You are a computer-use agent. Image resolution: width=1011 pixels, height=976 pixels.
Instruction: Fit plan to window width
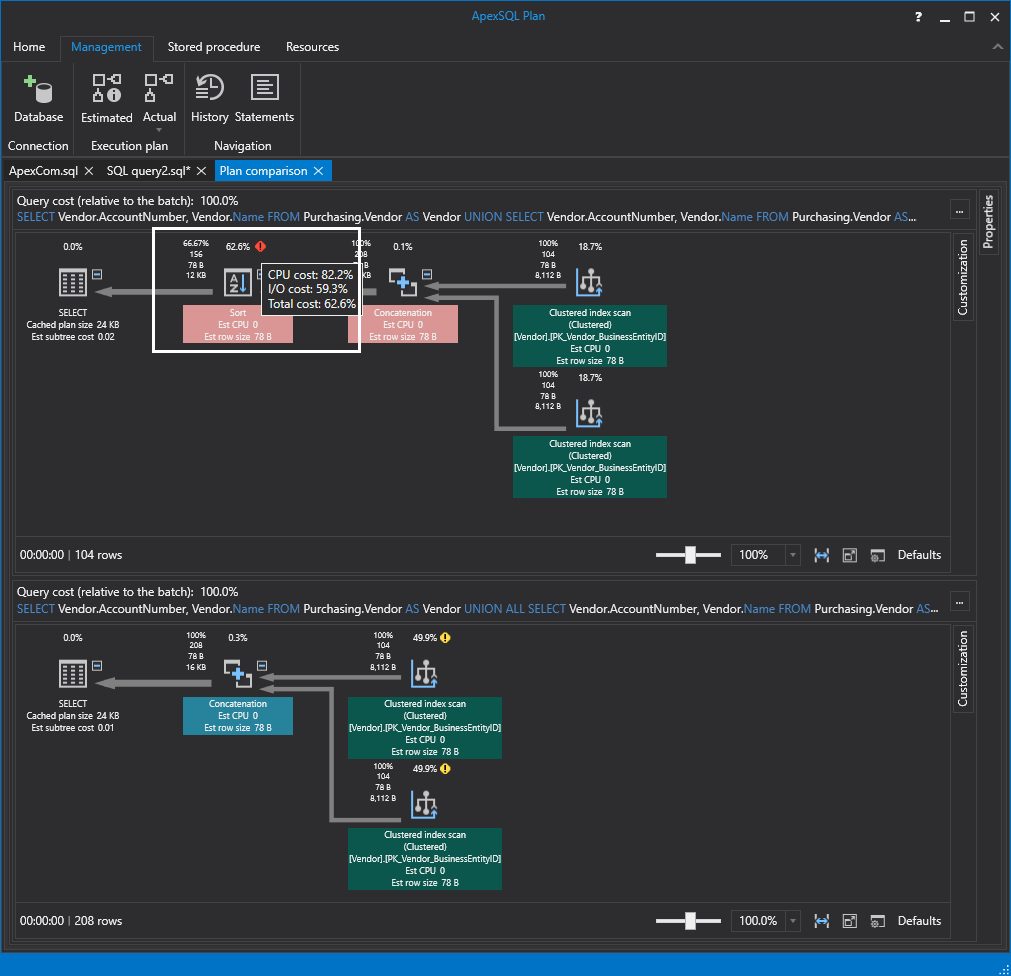[821, 555]
